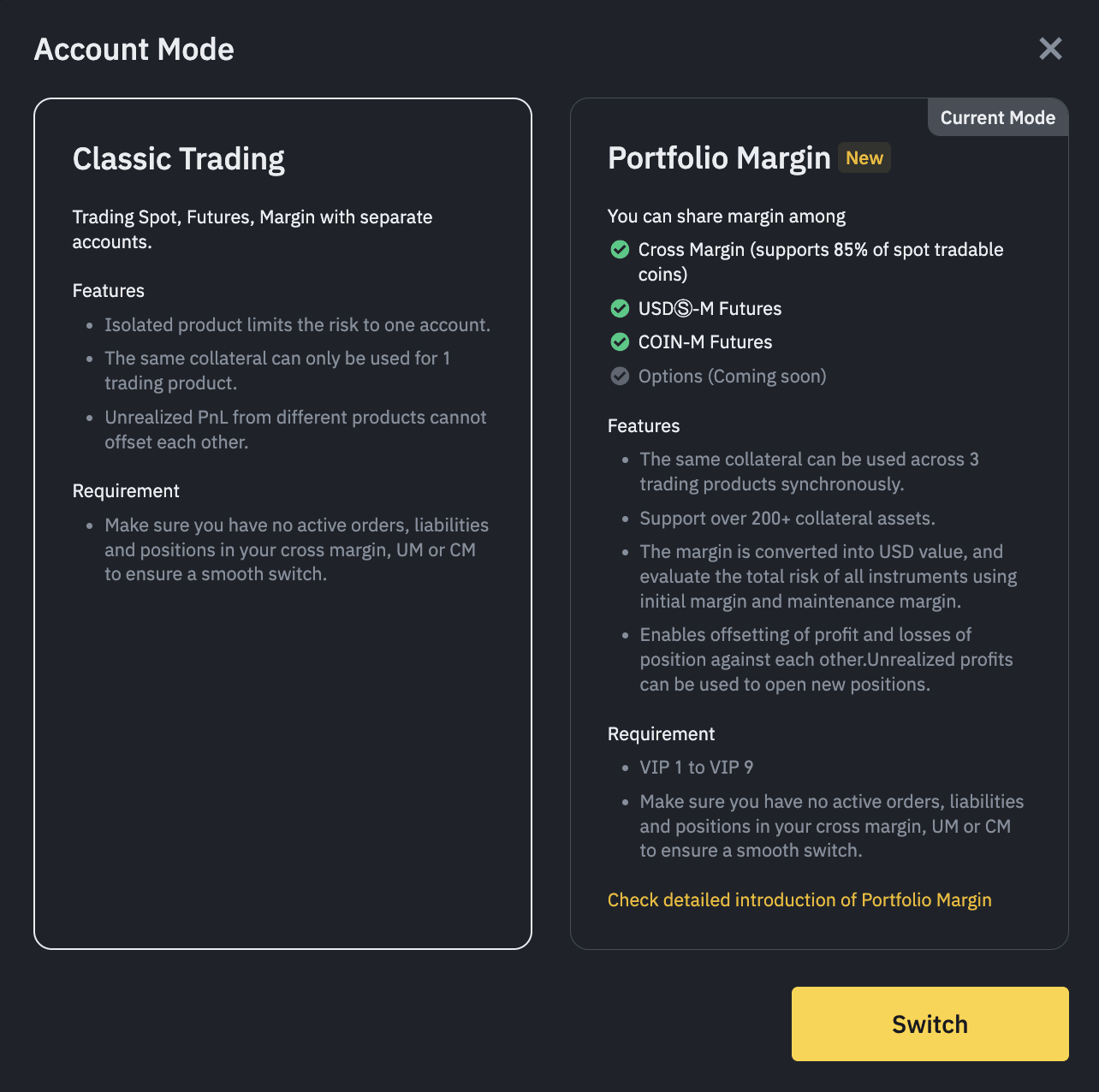The image size is (1099, 1092).
Task: Click the Requirement heading under Classic Trading
Action: [126, 491]
